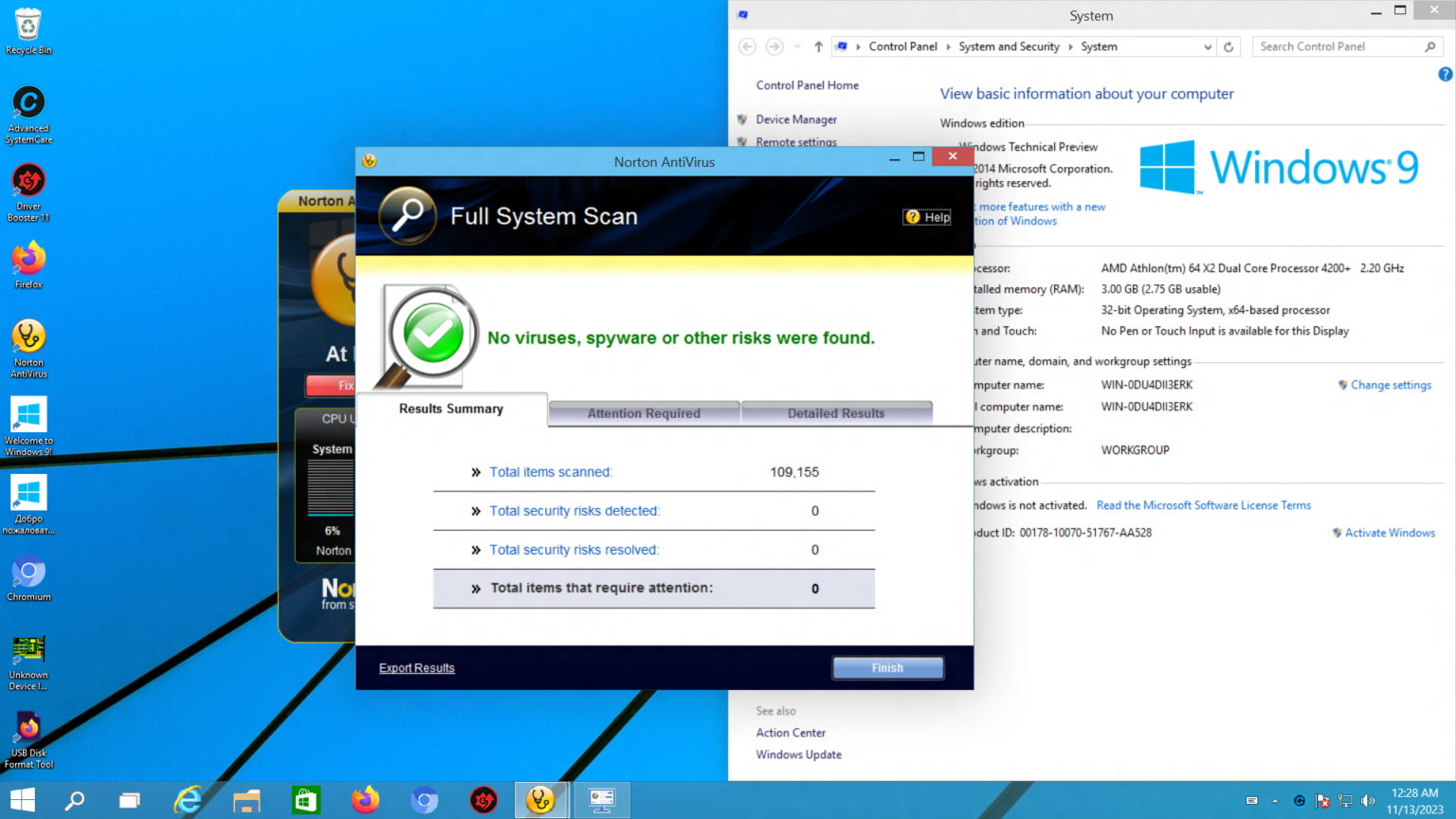Open the Windows Store from the taskbar
This screenshot has width=1456, height=819.
[305, 800]
